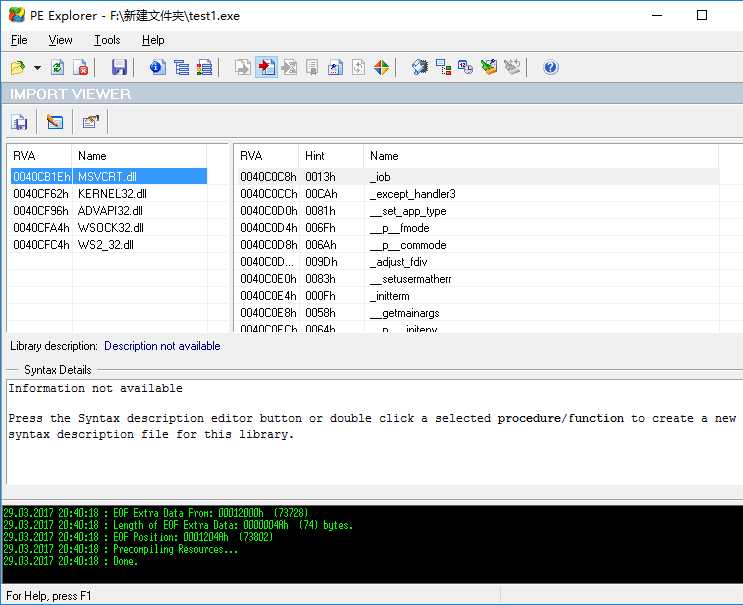Click 'Information not available' in Syntax Details
Screen dimensions: 743x605
pos(95,388)
